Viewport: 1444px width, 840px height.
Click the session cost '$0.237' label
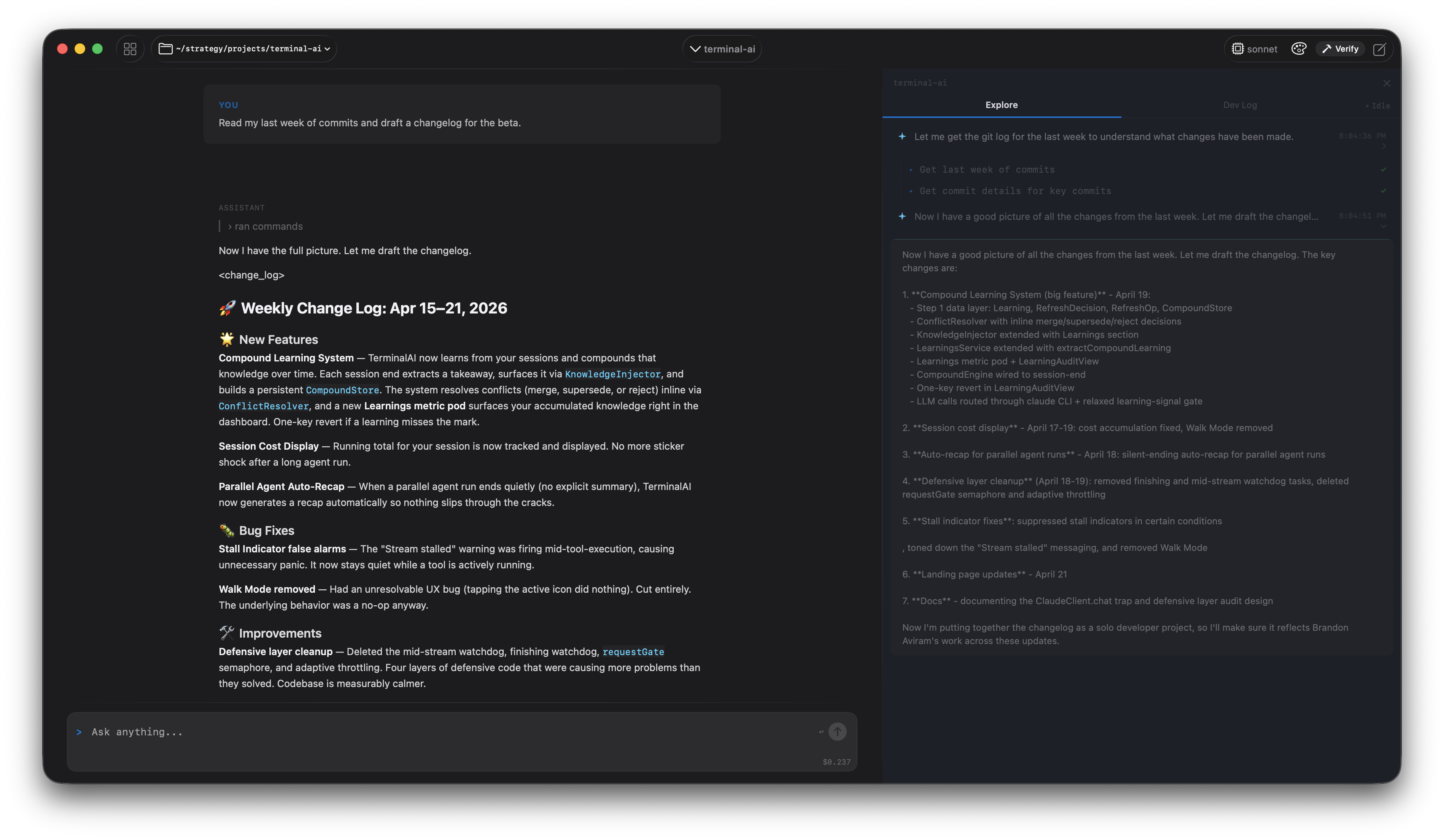pos(837,762)
